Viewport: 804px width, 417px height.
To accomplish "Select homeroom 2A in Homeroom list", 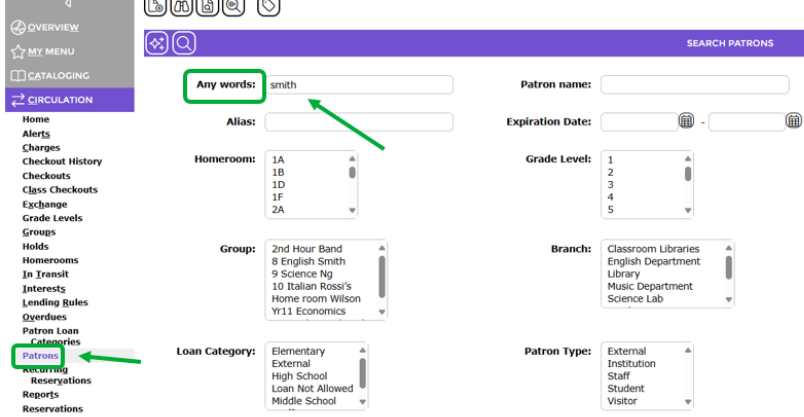I will 278,209.
